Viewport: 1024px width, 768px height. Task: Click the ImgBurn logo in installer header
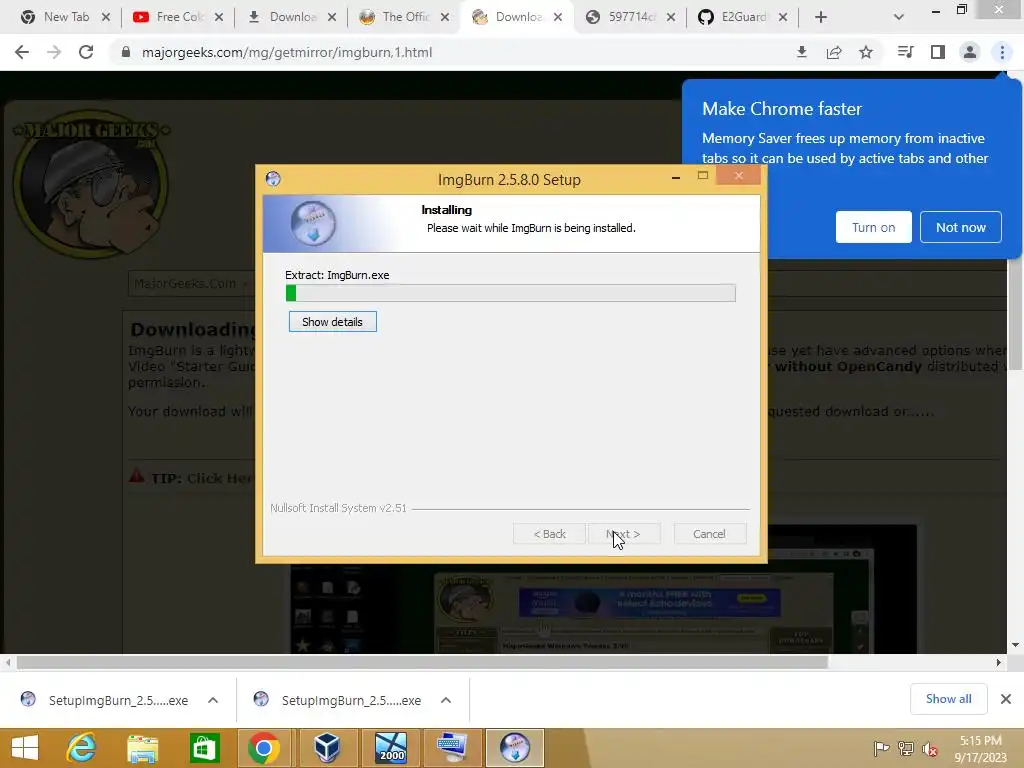313,223
